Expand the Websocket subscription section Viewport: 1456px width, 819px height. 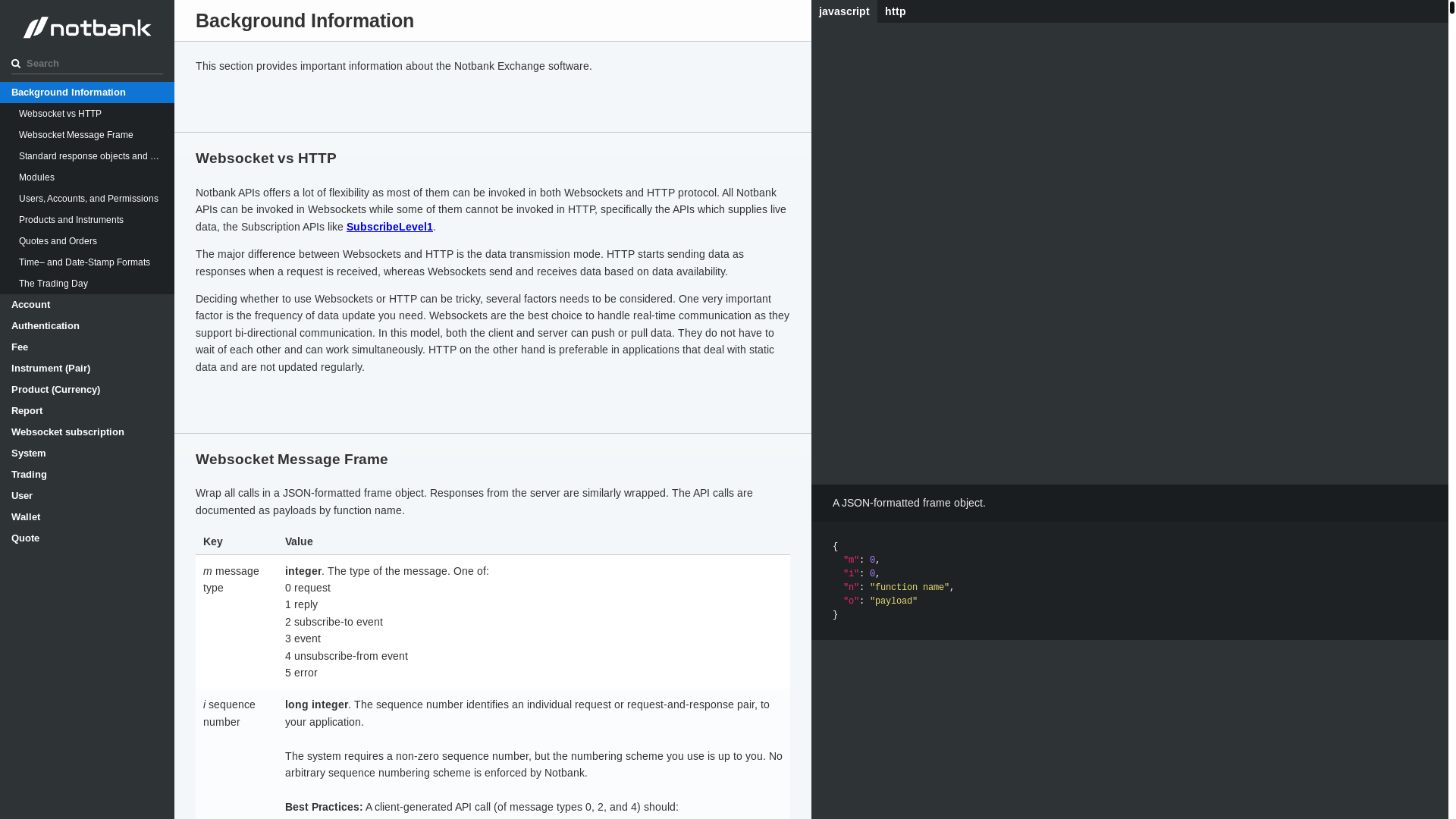[x=87, y=432]
